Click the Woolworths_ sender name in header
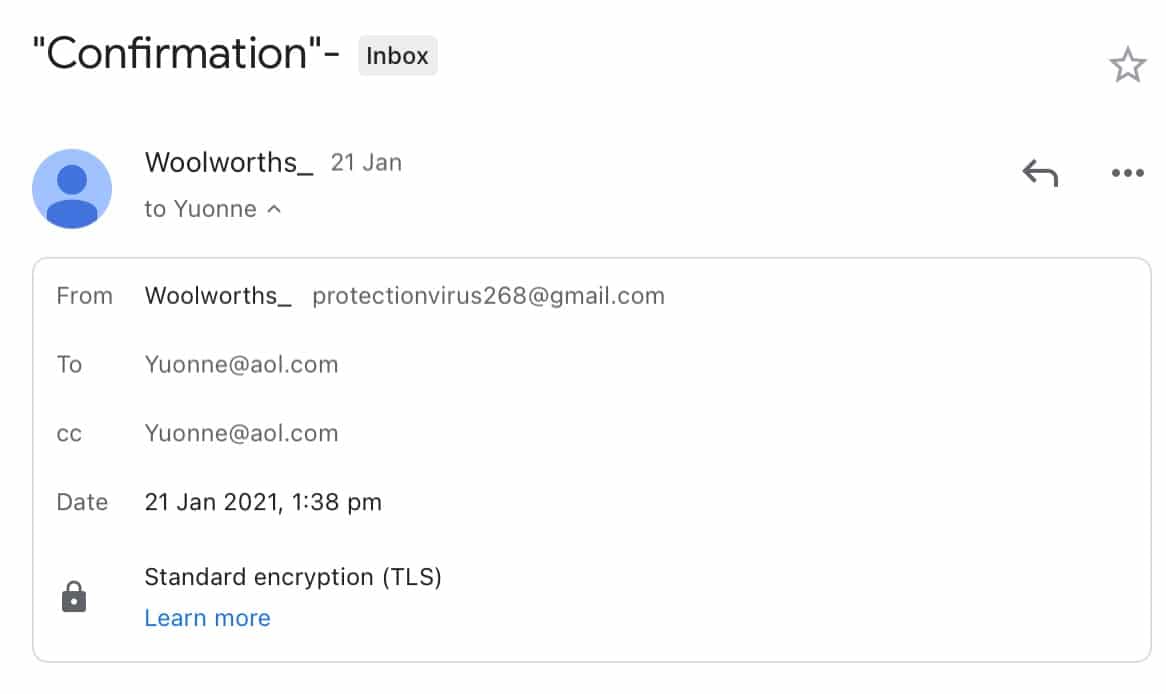Viewport: 1166px width, 694px height. pyautogui.click(x=229, y=162)
